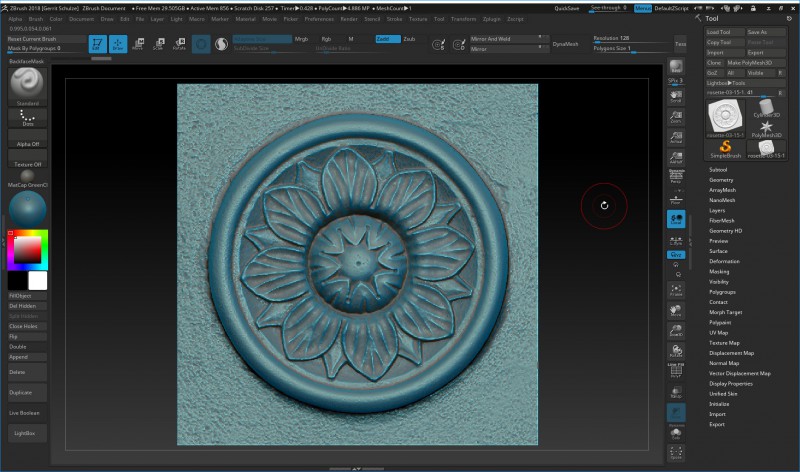
Task: Click the Solo mode button
Action: [x=676, y=434]
